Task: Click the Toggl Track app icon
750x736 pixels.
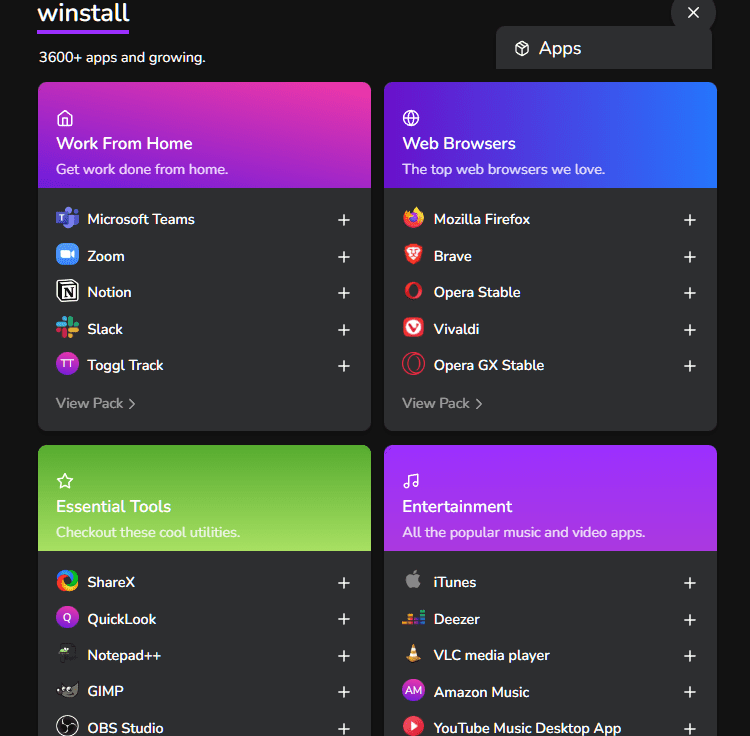Action: (67, 364)
